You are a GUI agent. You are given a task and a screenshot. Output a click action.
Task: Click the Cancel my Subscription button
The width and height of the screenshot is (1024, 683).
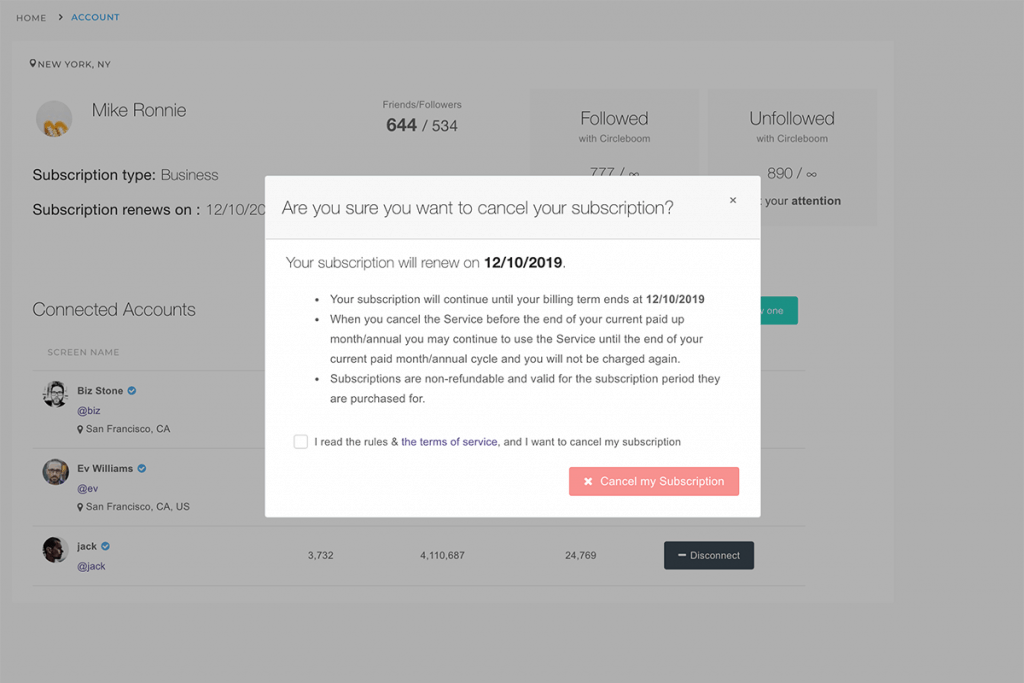point(654,481)
